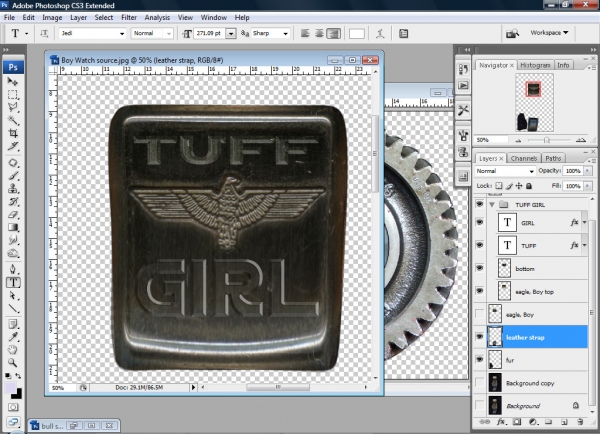Select the Background copy layer thumbnail

coord(495,383)
